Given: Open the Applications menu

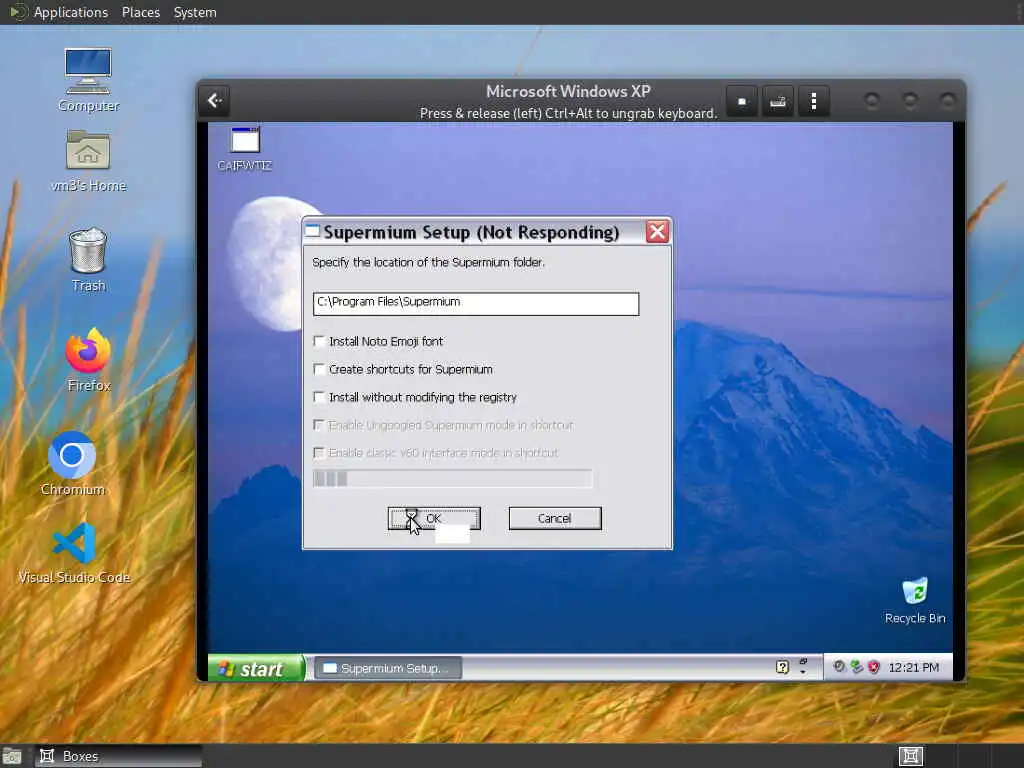Looking at the screenshot, I should (x=71, y=12).
